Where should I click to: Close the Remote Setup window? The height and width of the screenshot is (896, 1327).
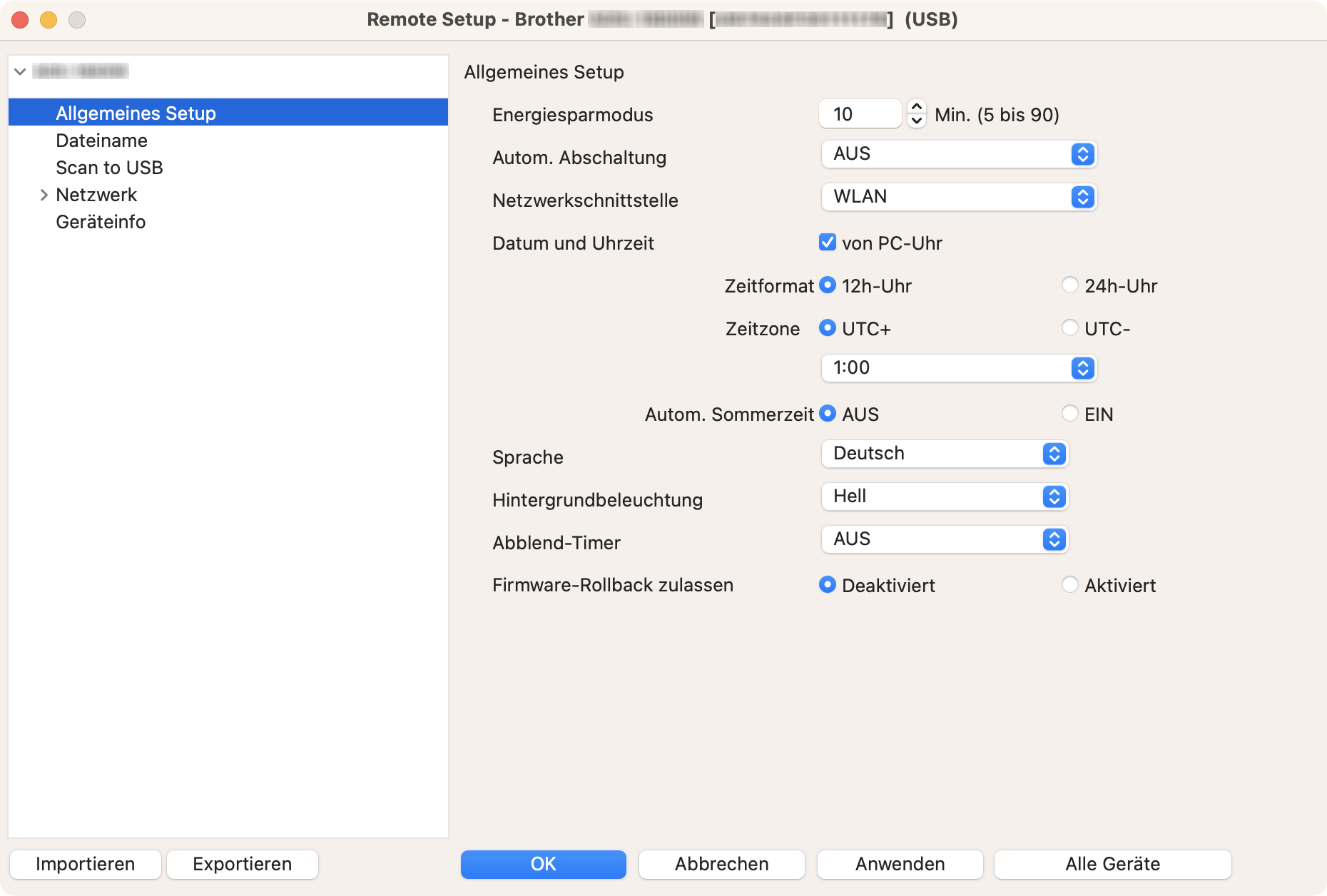tap(20, 20)
